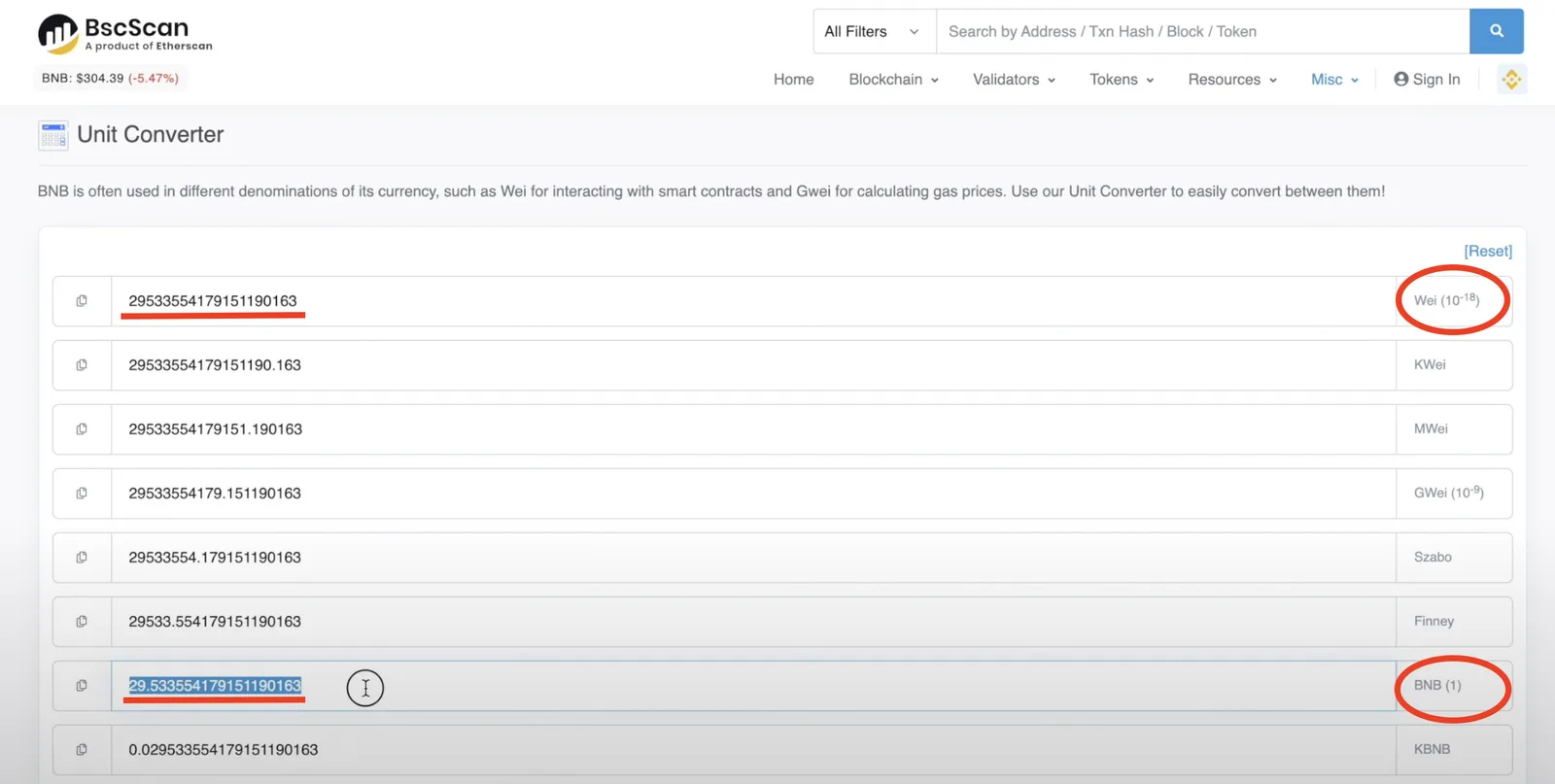Click the Unit Converter calculator icon
The height and width of the screenshot is (784, 1555).
[53, 135]
